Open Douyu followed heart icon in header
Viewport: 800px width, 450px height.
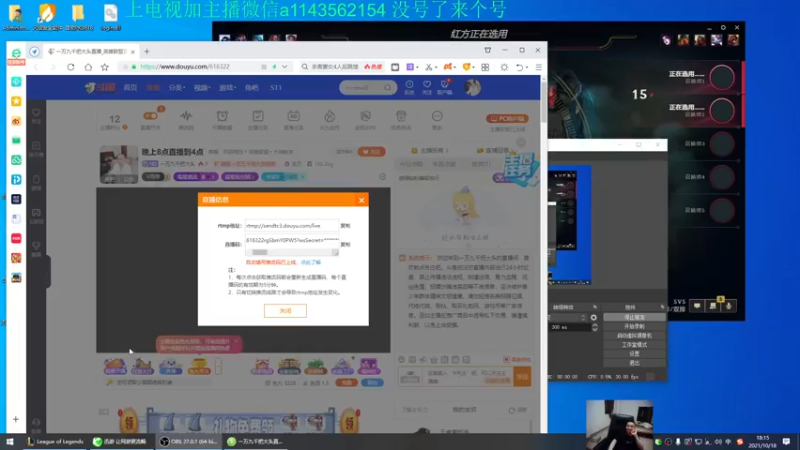[427, 87]
